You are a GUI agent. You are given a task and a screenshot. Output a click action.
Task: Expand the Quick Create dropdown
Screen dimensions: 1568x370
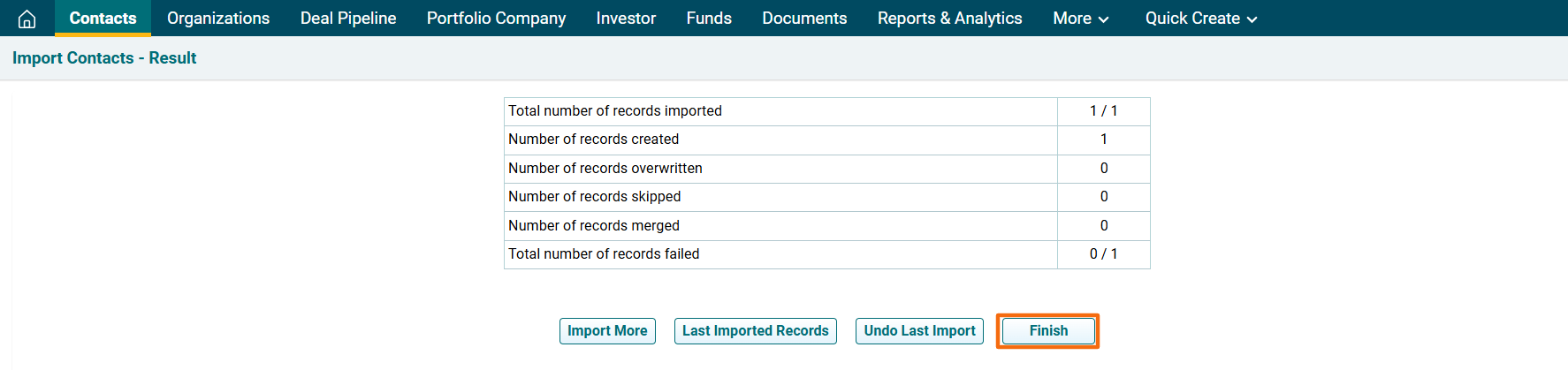point(1200,19)
